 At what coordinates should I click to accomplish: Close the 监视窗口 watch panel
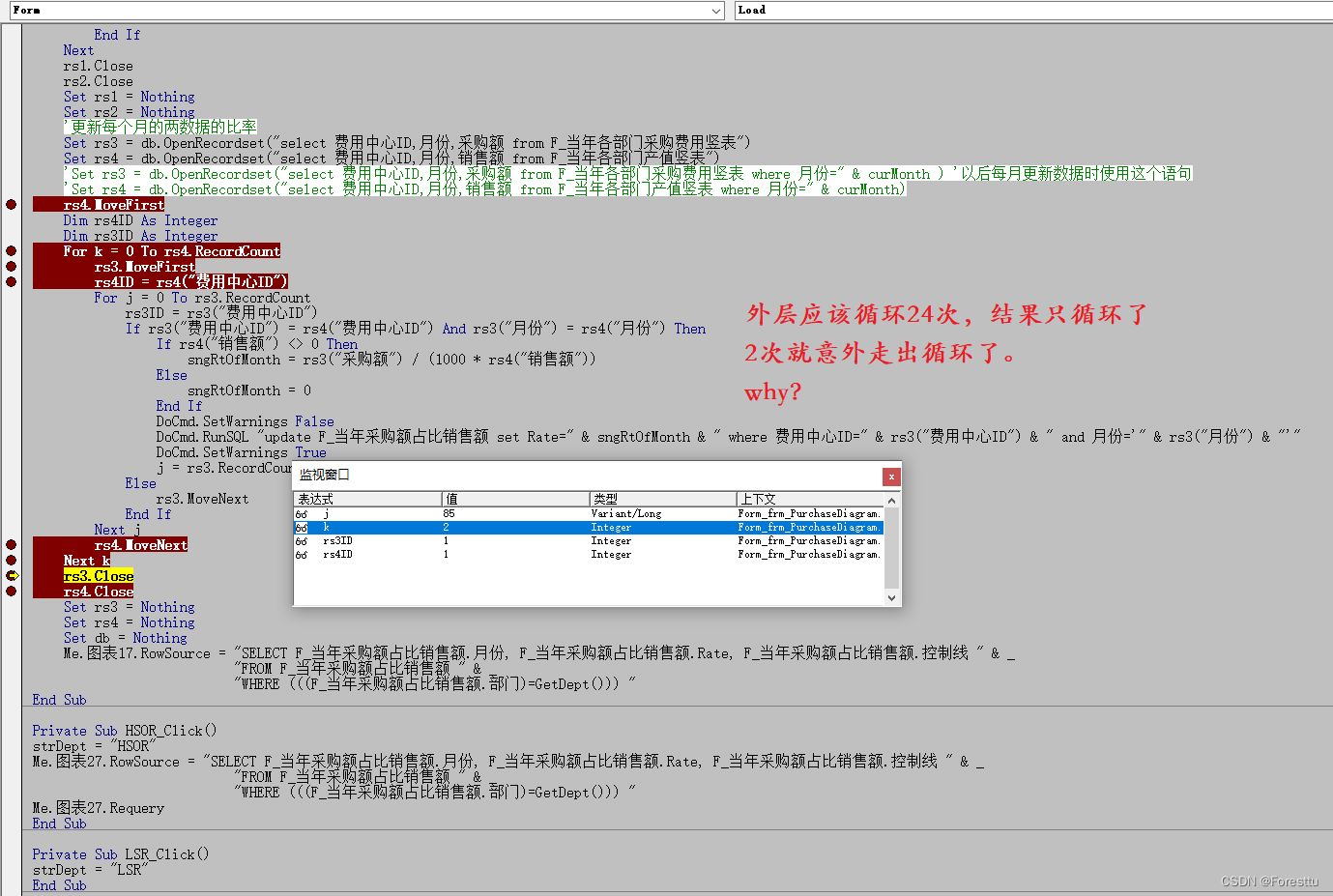[890, 476]
